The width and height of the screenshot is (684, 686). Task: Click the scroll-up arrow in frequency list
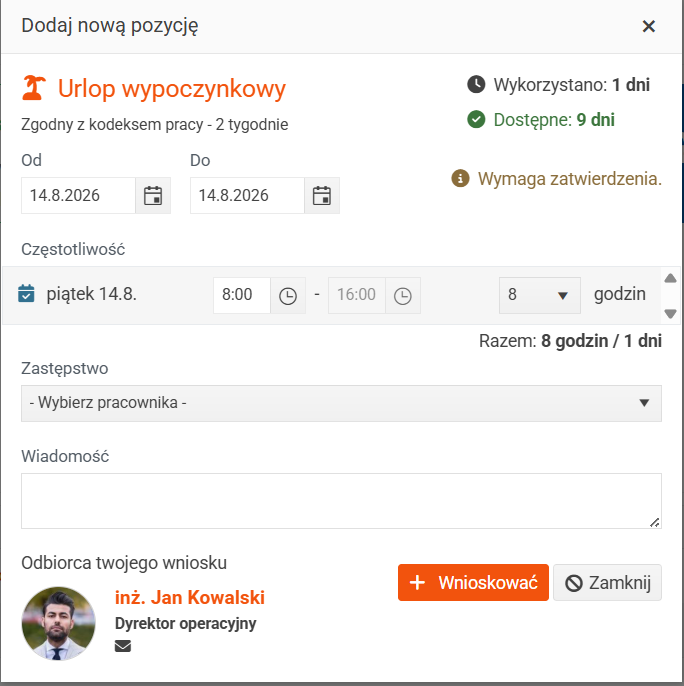pyautogui.click(x=670, y=278)
